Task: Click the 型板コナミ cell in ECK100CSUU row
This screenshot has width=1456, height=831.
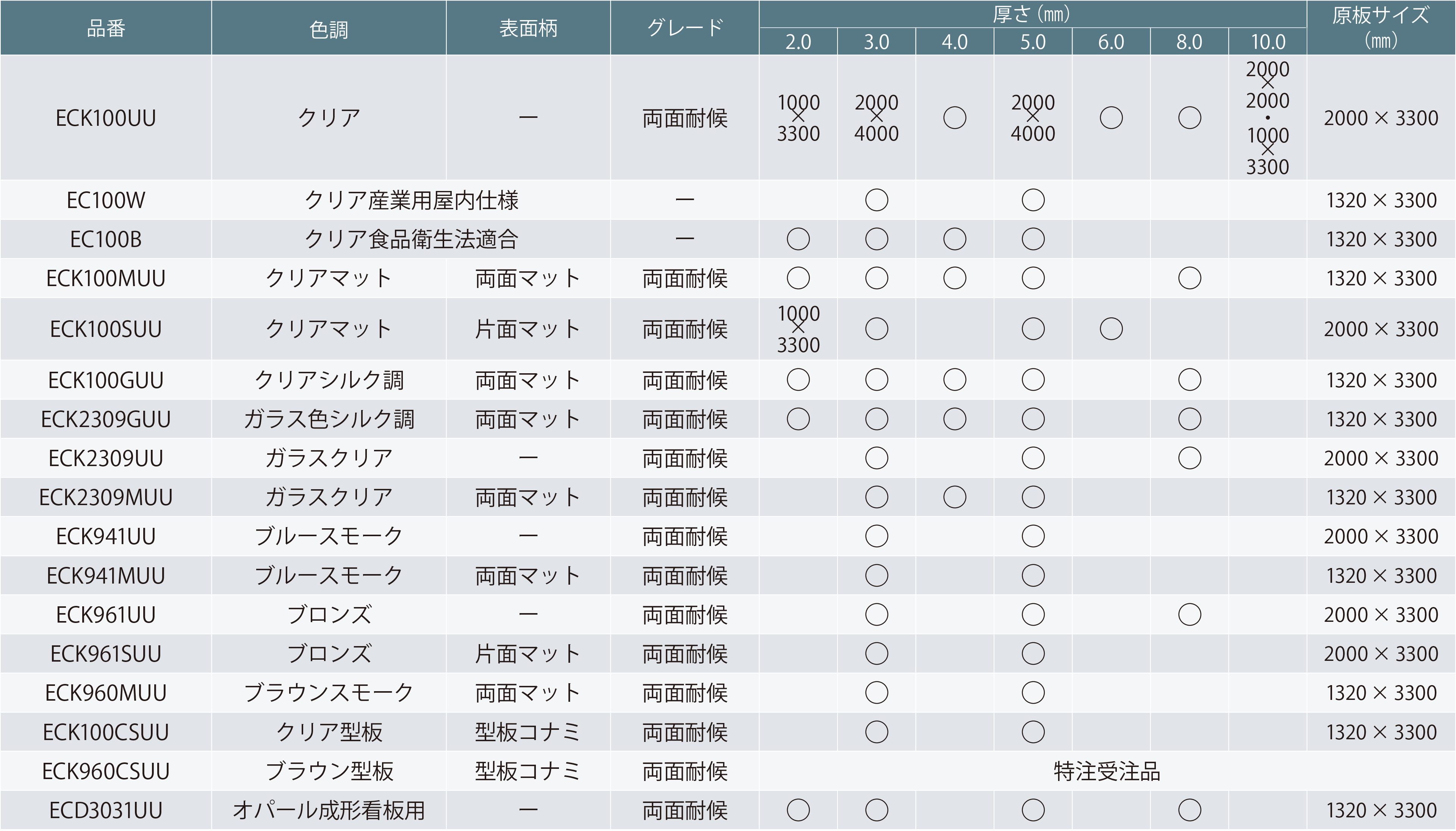Action: click(528, 732)
